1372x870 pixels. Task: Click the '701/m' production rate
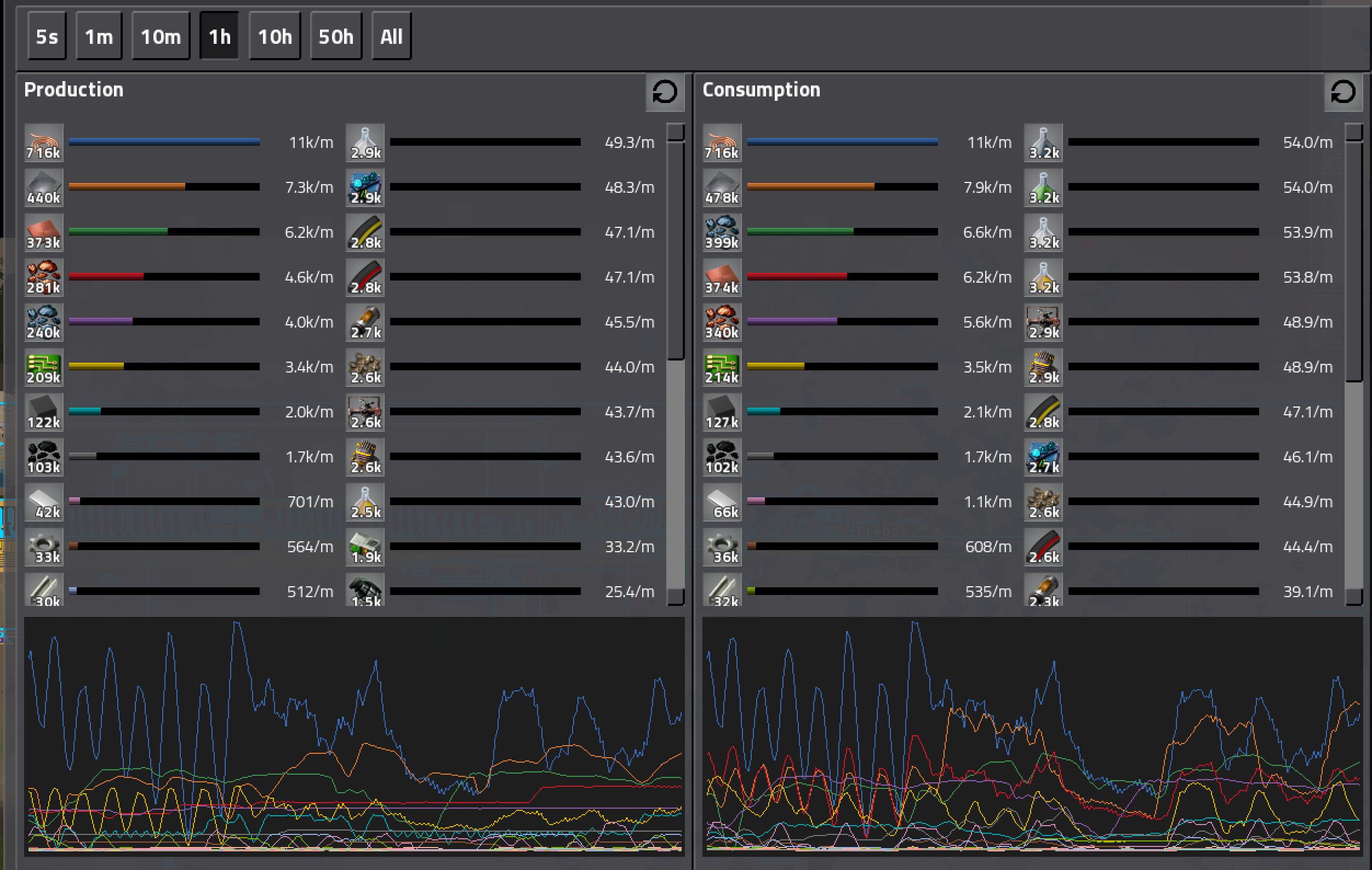(x=311, y=502)
